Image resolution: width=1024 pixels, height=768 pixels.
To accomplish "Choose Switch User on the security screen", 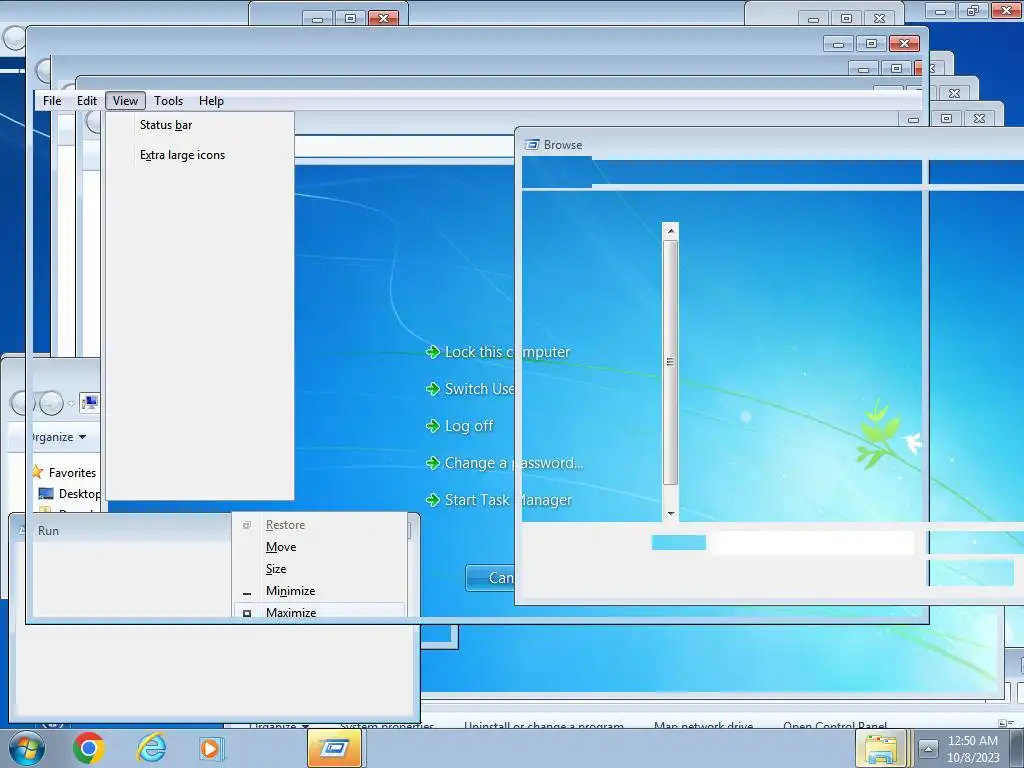I will coord(479,389).
